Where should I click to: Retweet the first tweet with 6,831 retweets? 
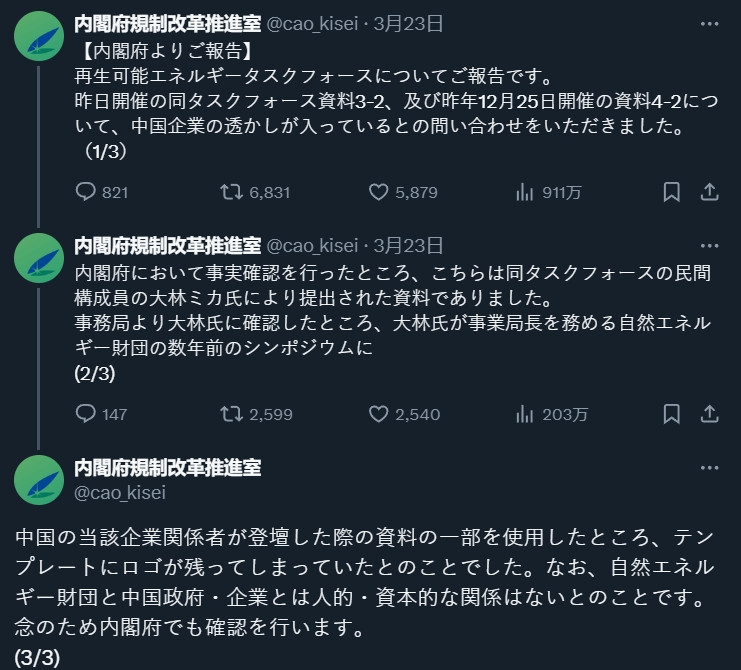(x=231, y=192)
